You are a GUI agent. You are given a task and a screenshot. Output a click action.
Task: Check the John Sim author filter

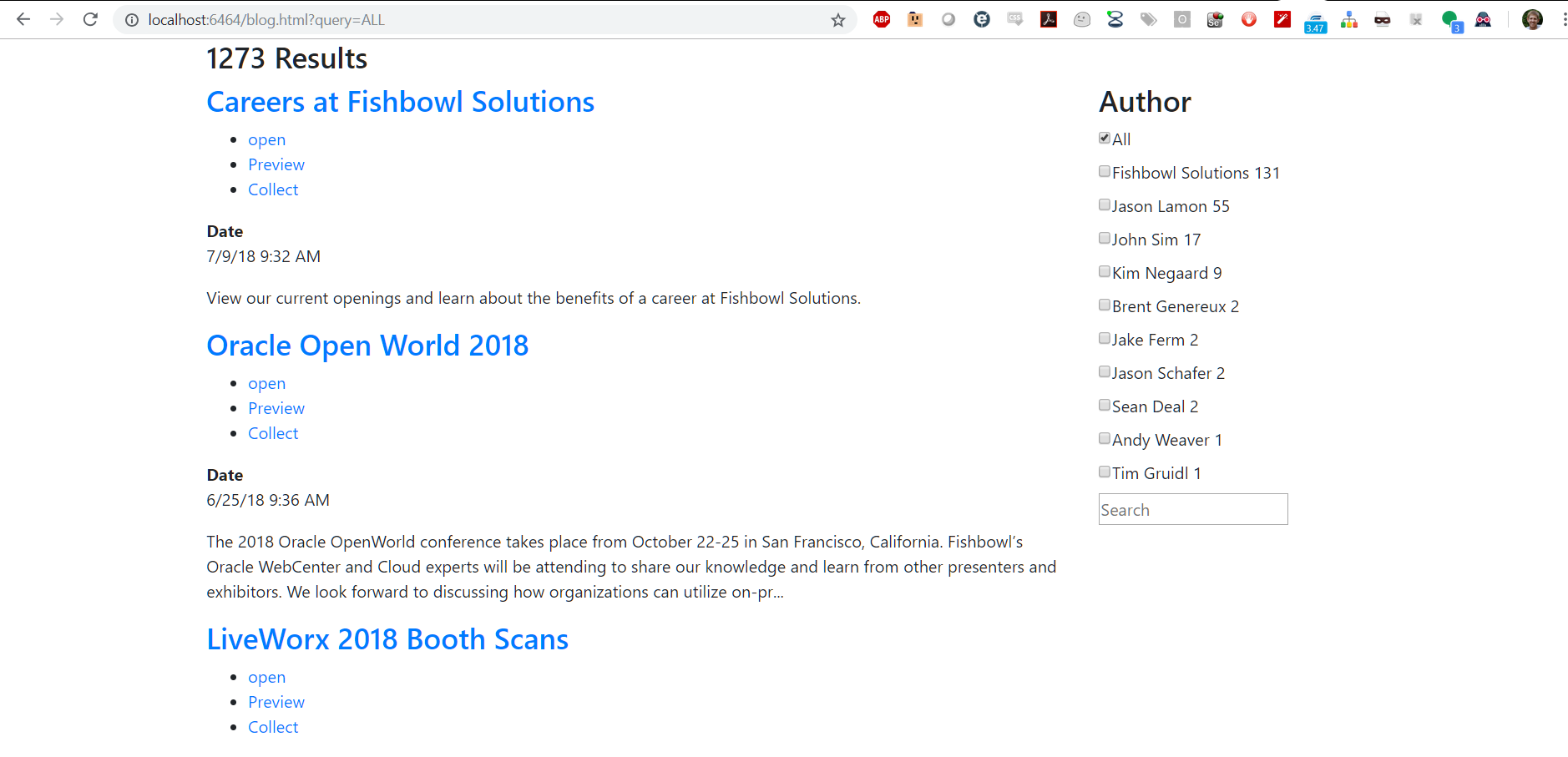(x=1105, y=238)
